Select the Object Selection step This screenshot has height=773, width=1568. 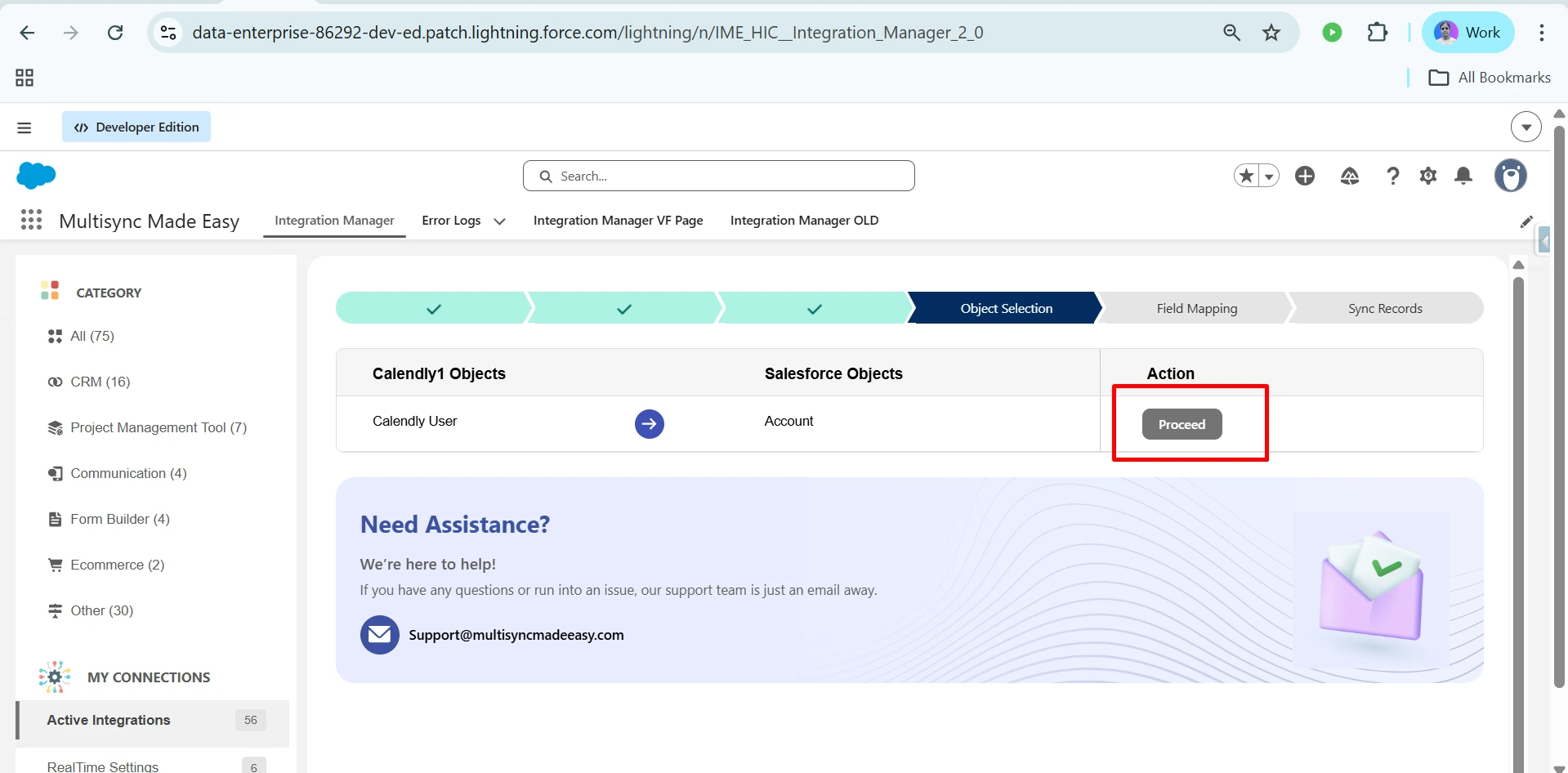click(x=1006, y=308)
